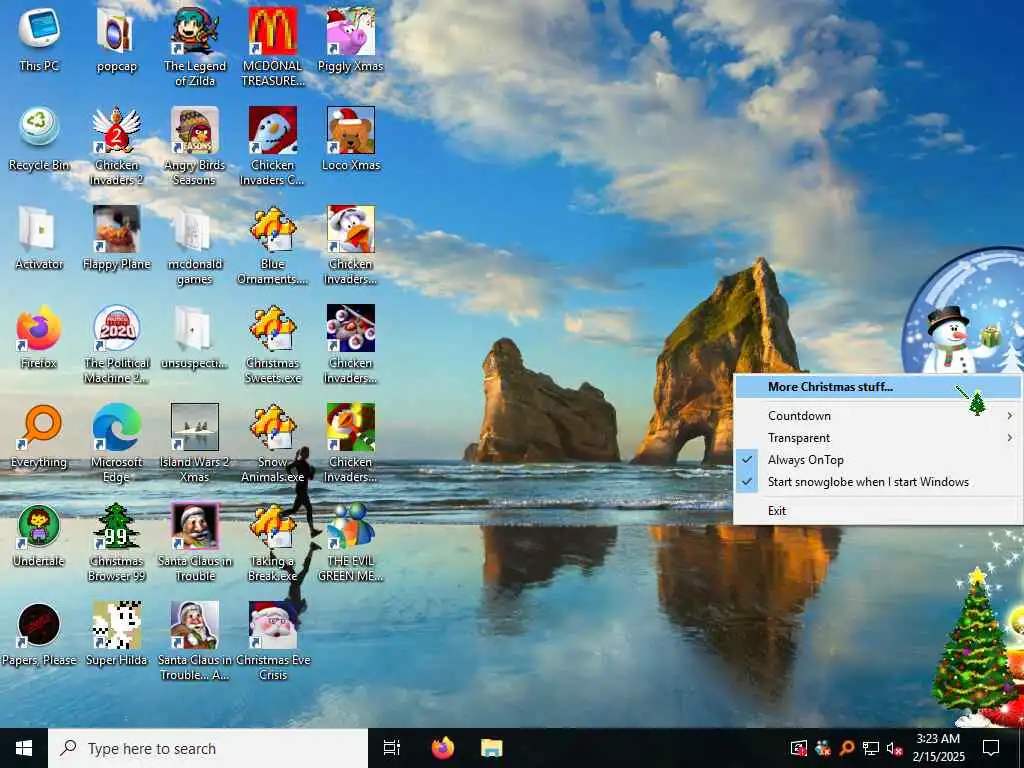Open Task View from the taskbar

[392, 748]
